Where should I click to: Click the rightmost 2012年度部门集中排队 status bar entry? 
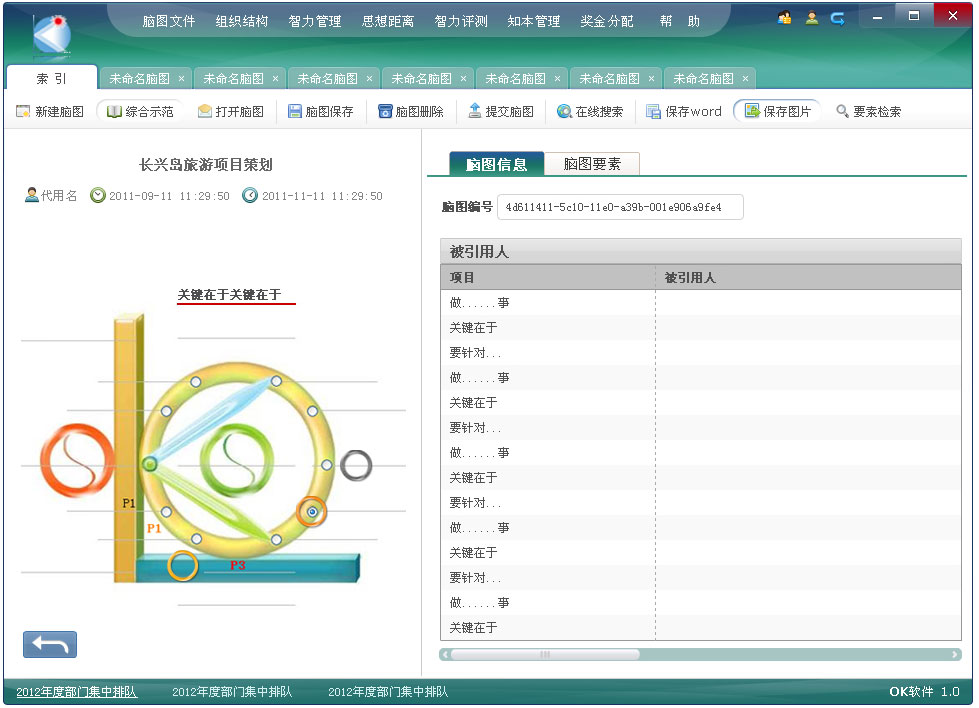coord(388,692)
